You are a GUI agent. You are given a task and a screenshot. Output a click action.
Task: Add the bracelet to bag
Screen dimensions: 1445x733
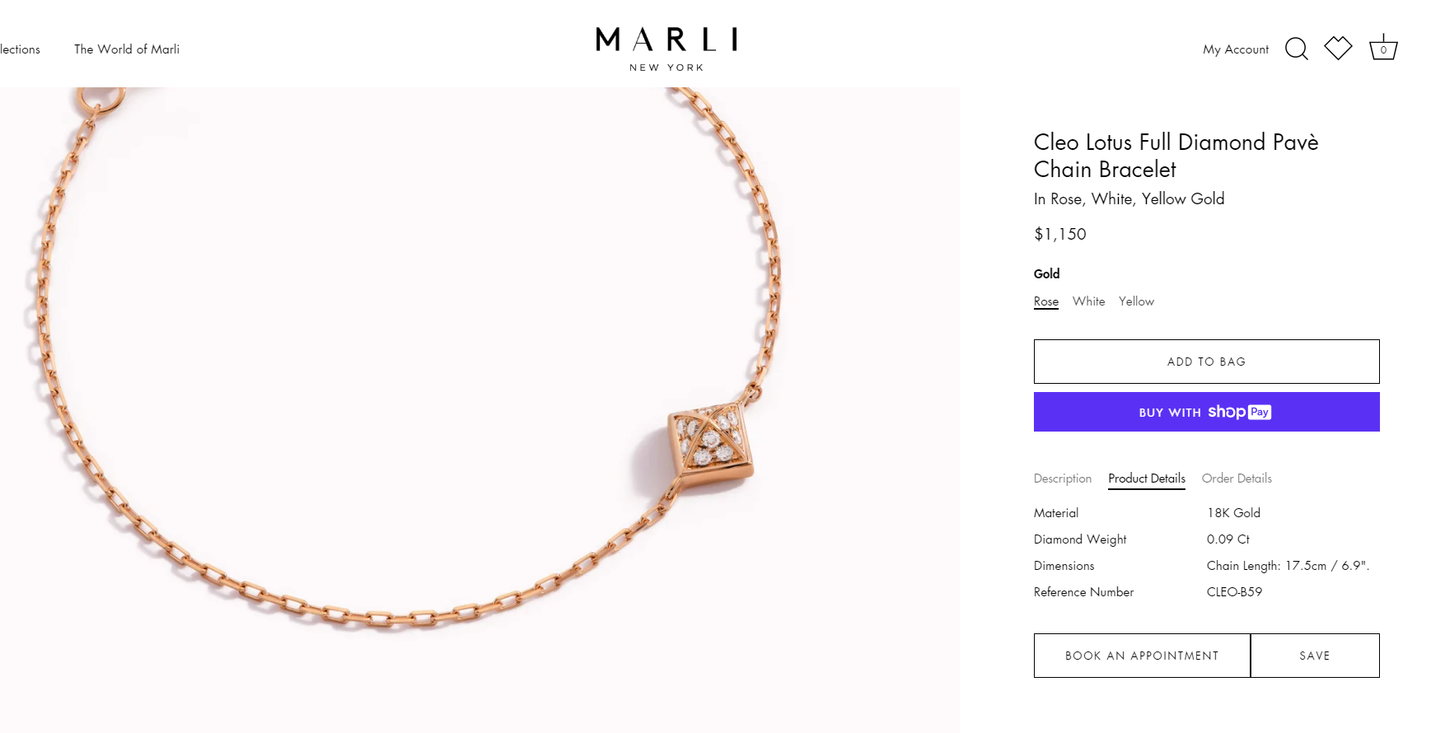pos(1206,362)
